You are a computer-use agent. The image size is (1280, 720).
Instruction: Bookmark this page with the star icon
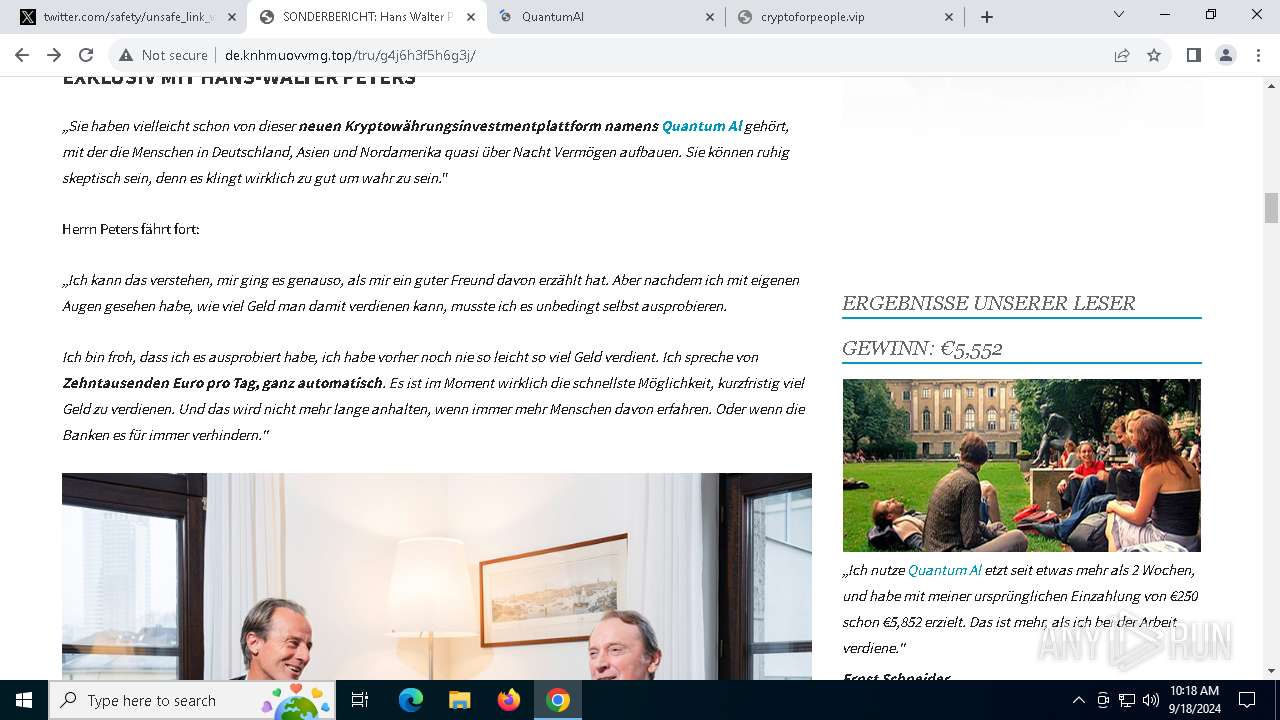pyautogui.click(x=1154, y=55)
